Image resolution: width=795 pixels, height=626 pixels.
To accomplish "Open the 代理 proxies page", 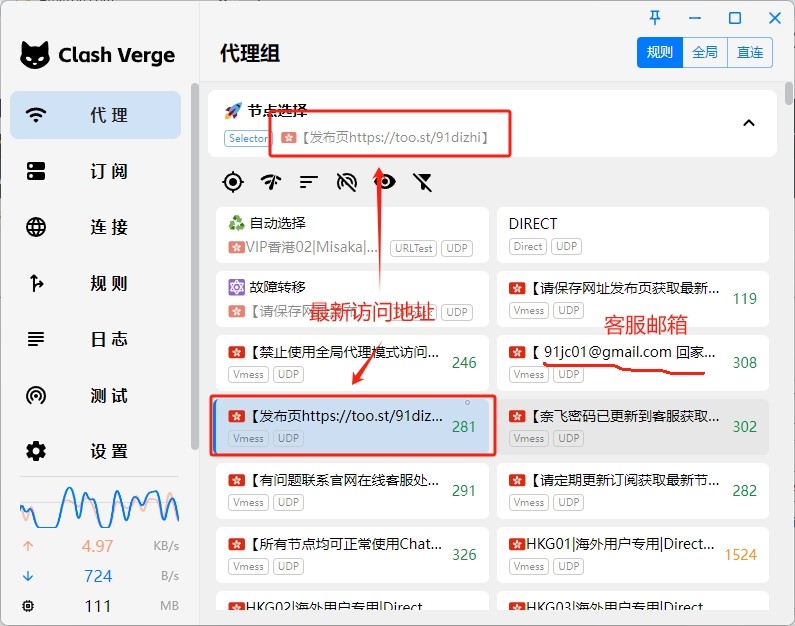I will coord(95,115).
